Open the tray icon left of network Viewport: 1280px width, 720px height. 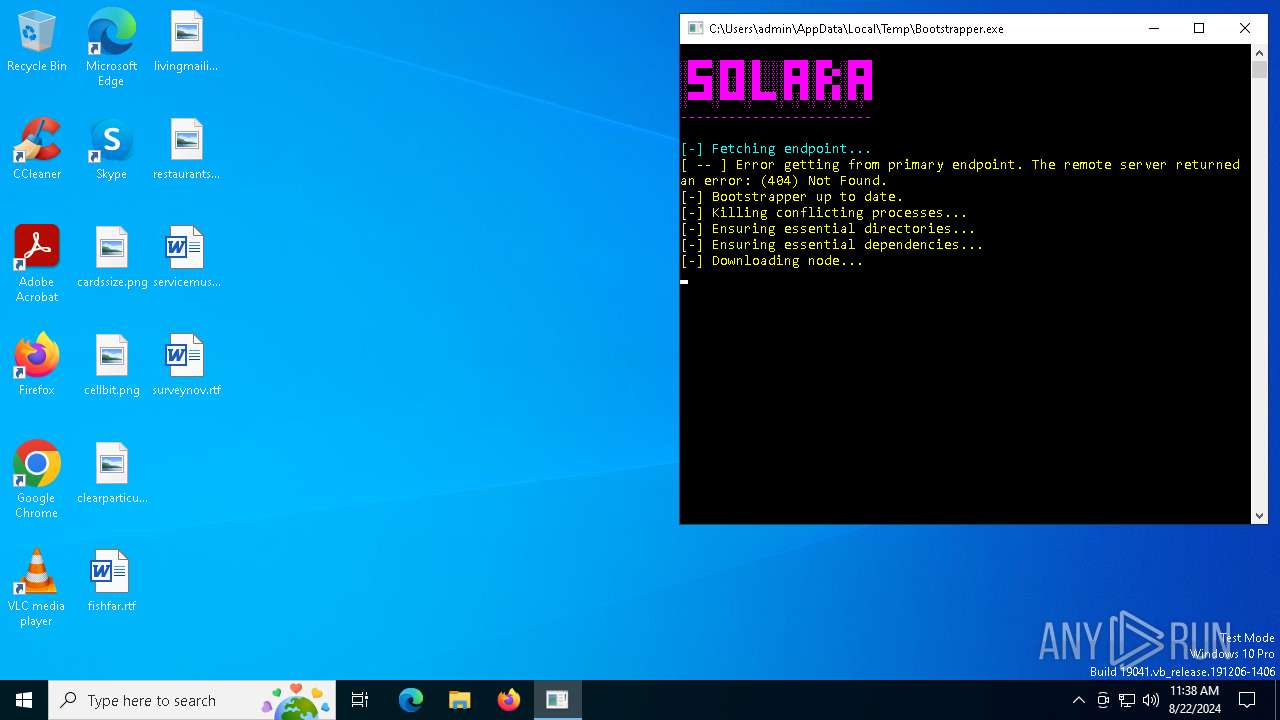tap(1103, 700)
